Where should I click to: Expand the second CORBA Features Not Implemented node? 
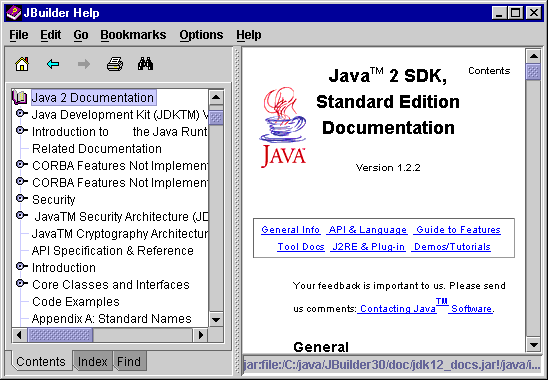point(21,181)
